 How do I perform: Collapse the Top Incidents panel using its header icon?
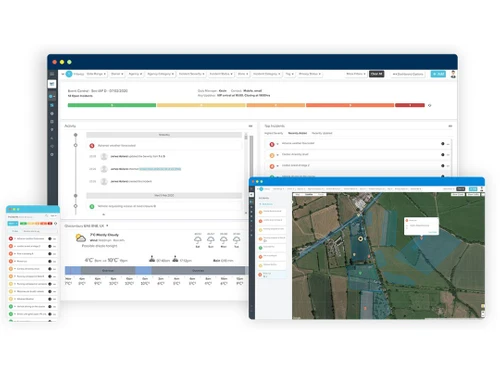tap(450, 126)
